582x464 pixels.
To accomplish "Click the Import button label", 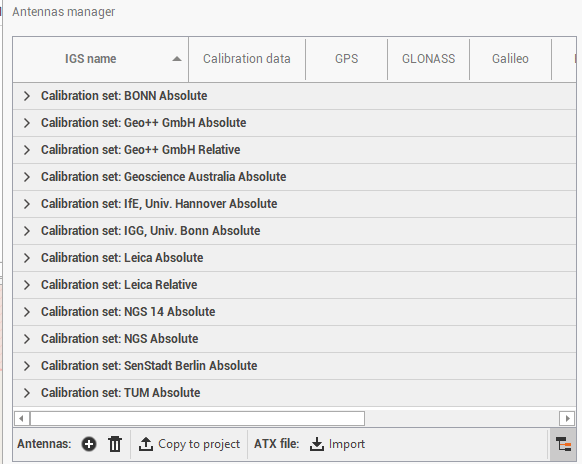I will point(347,444).
